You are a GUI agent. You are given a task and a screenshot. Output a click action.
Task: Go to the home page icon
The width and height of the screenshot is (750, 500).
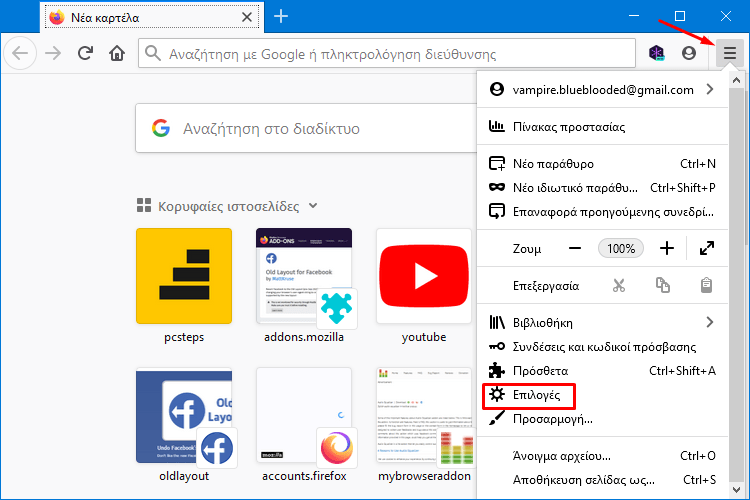[117, 53]
